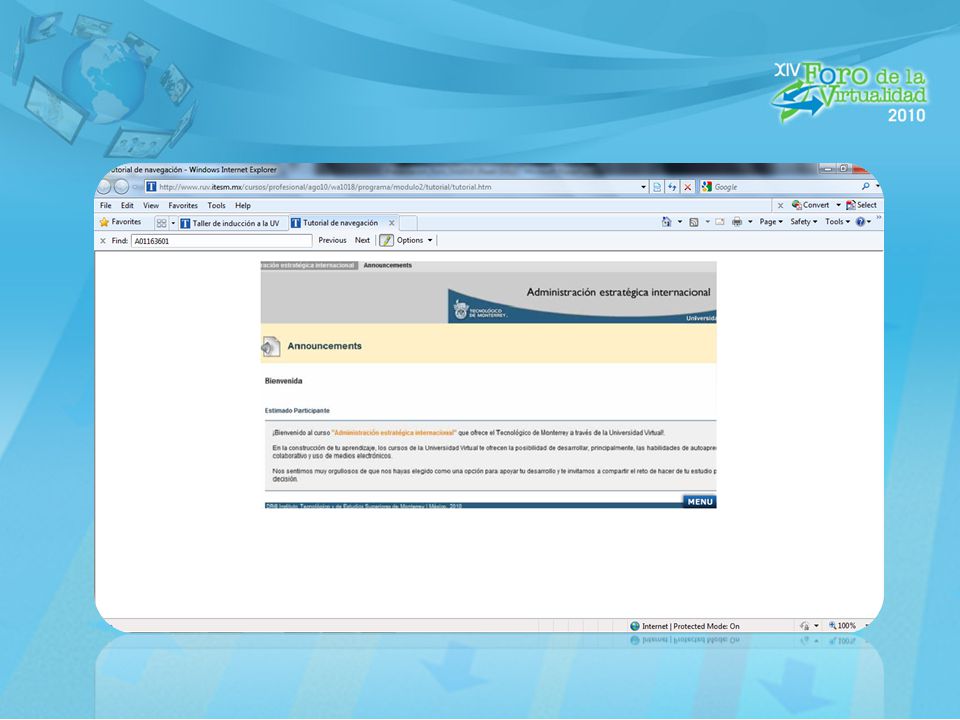Open the Safety dropdown menu
The height and width of the screenshot is (720, 960).
803,222
